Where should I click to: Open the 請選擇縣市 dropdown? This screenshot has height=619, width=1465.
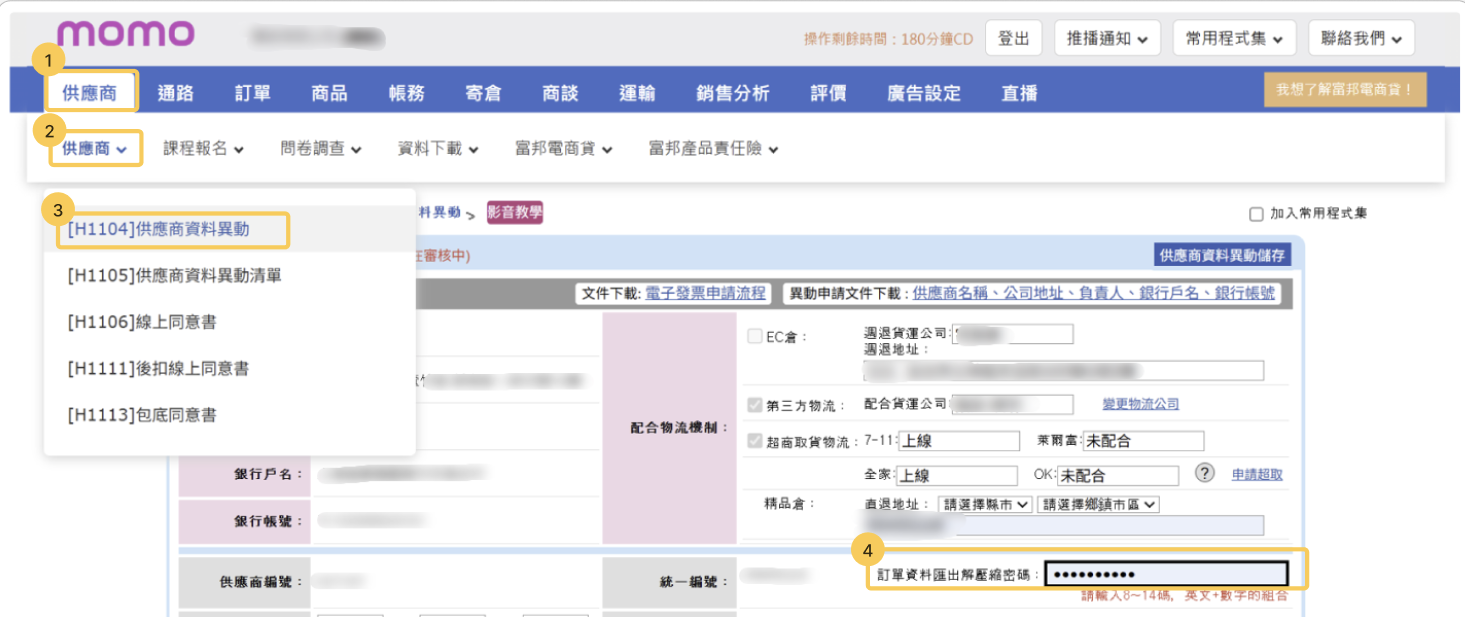tap(985, 505)
